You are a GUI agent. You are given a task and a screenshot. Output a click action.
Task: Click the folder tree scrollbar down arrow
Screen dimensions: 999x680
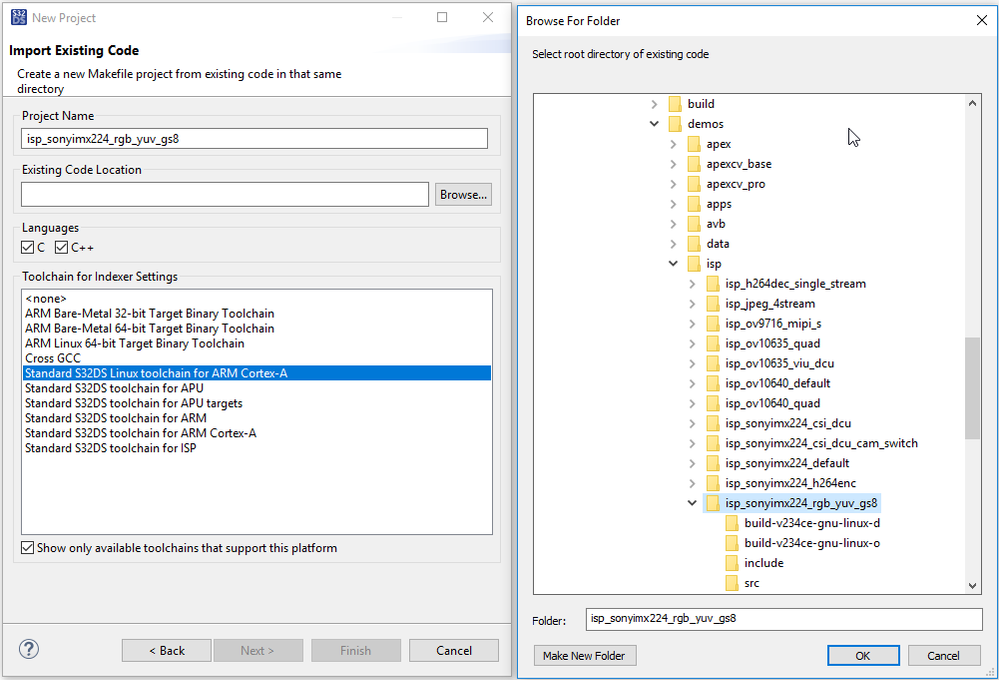click(x=972, y=586)
